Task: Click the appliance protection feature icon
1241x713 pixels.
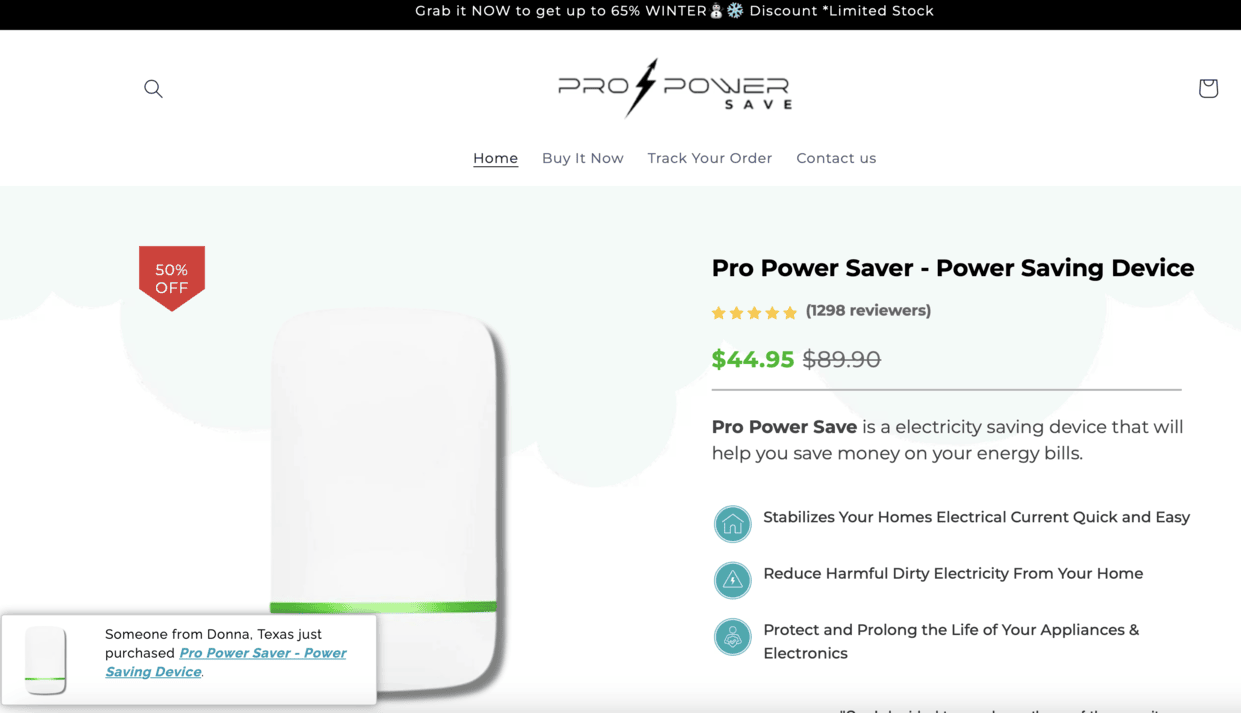Action: point(732,637)
